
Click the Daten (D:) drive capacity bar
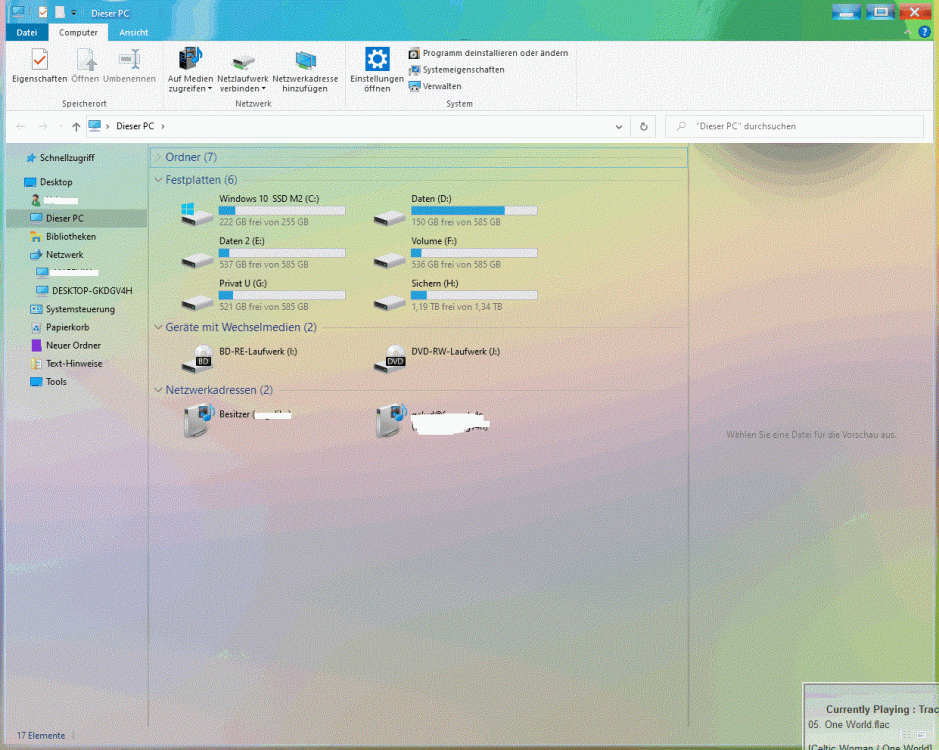(x=473, y=211)
